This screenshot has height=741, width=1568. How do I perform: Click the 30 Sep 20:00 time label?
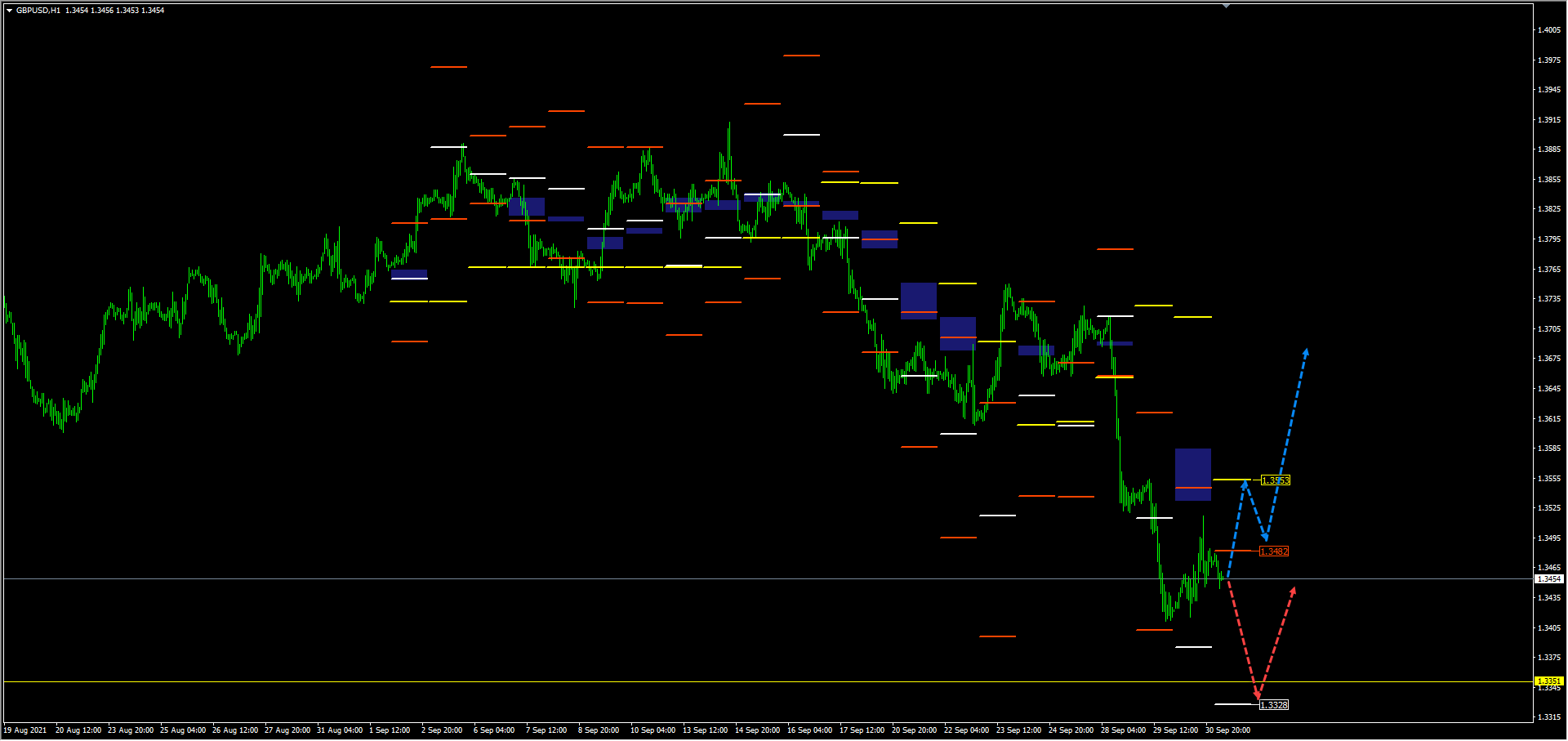click(1227, 730)
